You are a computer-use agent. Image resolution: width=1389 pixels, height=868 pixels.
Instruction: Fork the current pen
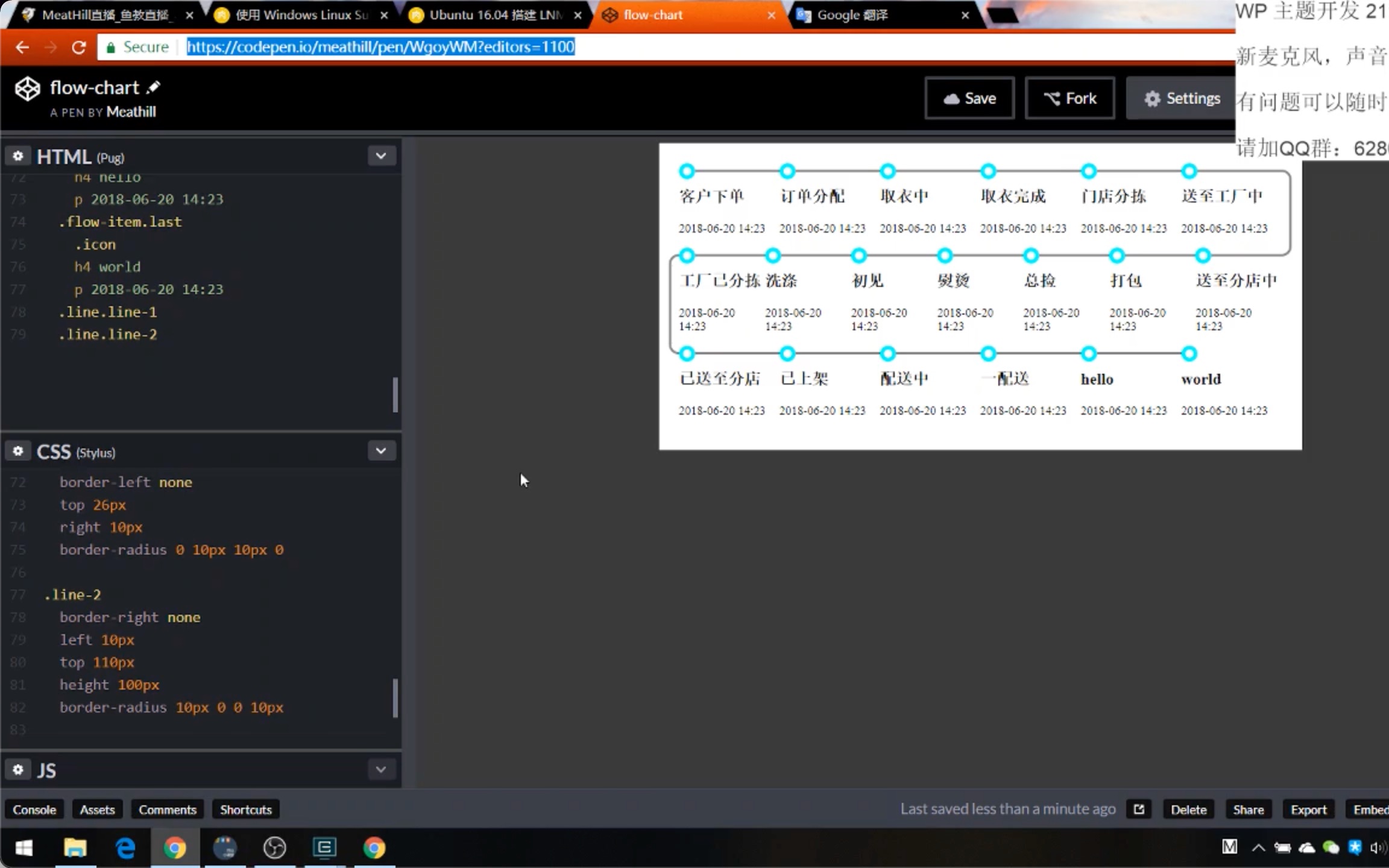(1071, 98)
